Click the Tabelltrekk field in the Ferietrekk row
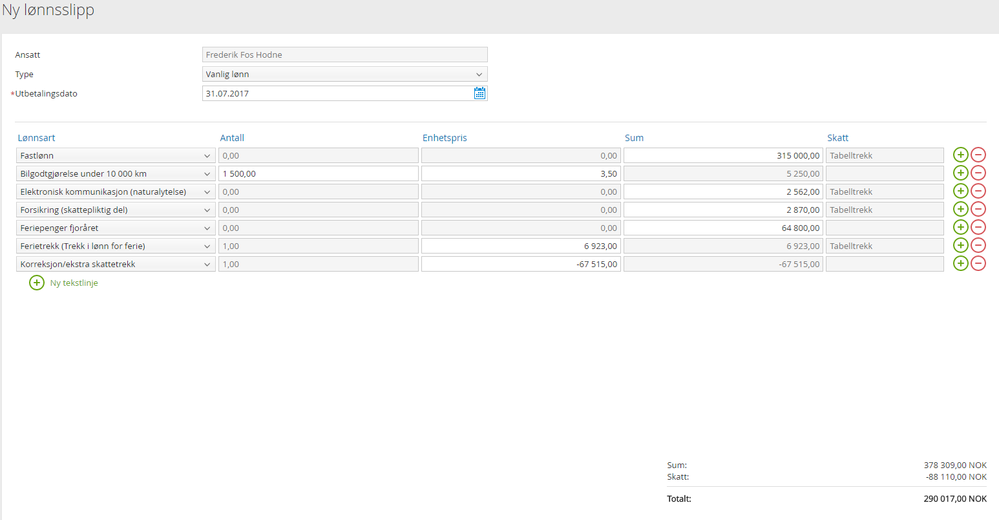Image resolution: width=999 pixels, height=520 pixels. [884, 246]
